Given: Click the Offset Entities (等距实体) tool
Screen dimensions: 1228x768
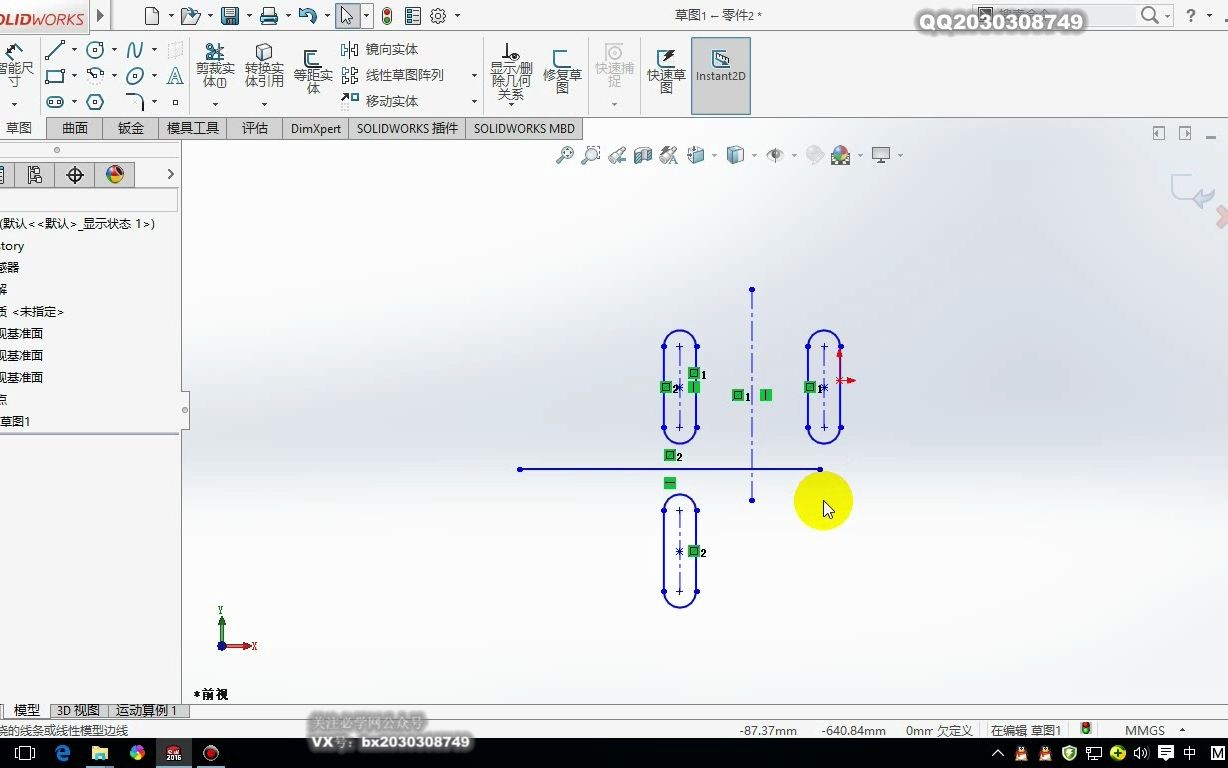Looking at the screenshot, I should (313, 68).
